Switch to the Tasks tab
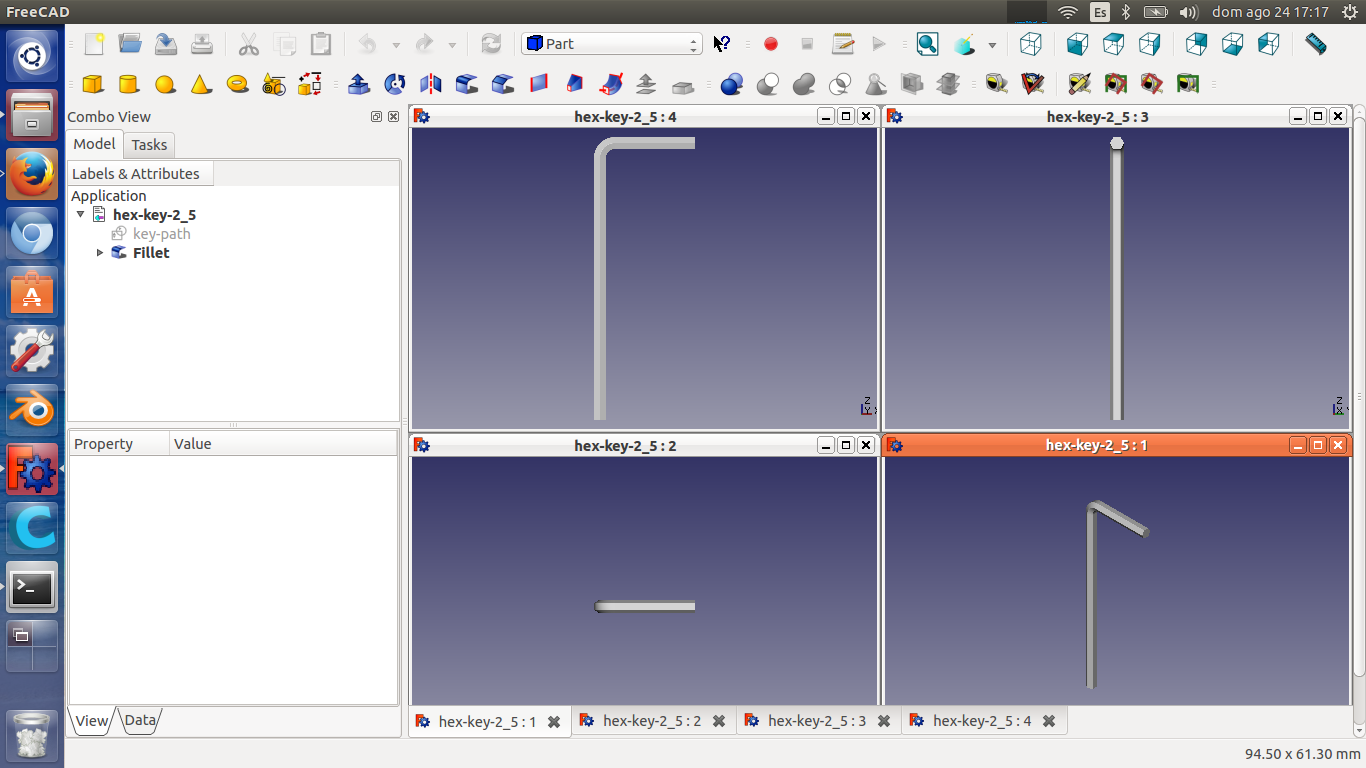 [150, 145]
